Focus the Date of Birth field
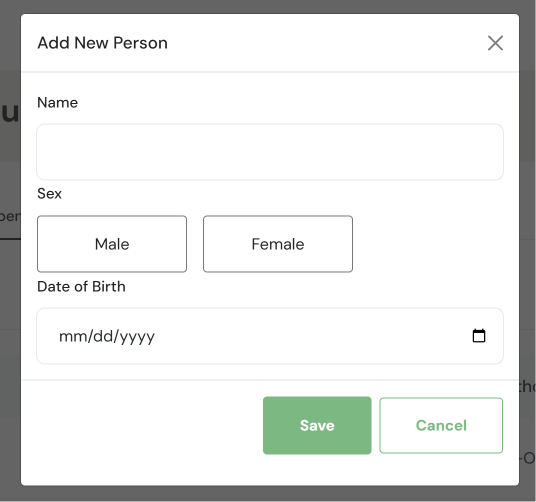 [x=270, y=336]
